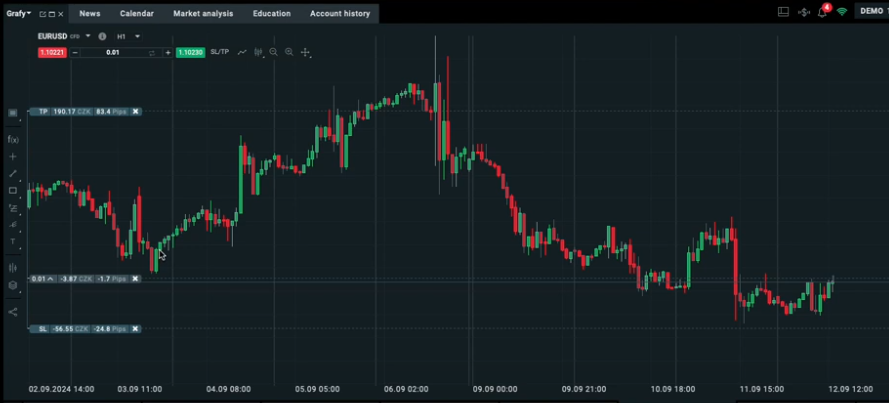Select the Fibonacci retracement tool

[x=13, y=208]
